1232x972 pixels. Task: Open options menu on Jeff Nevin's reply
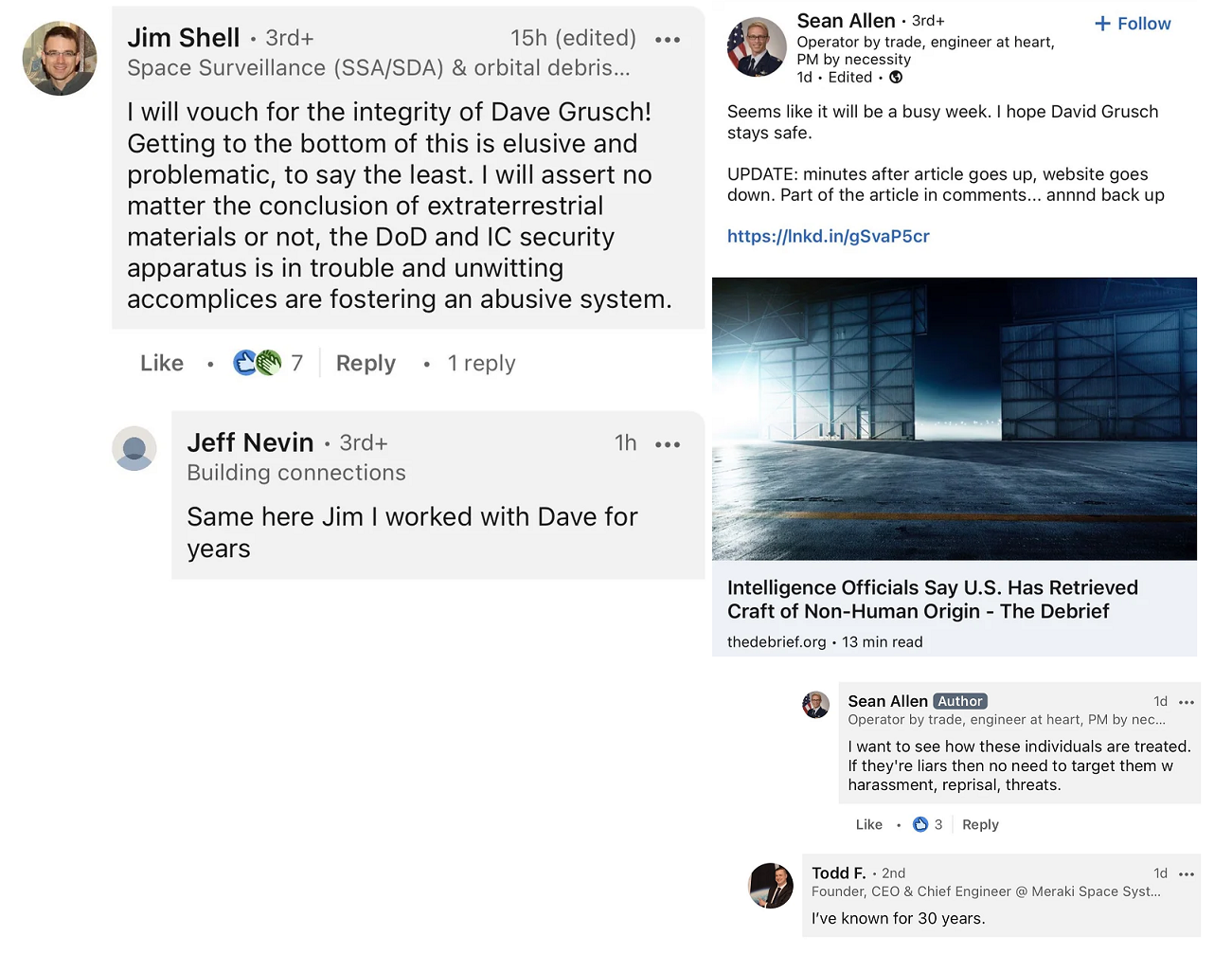(668, 444)
